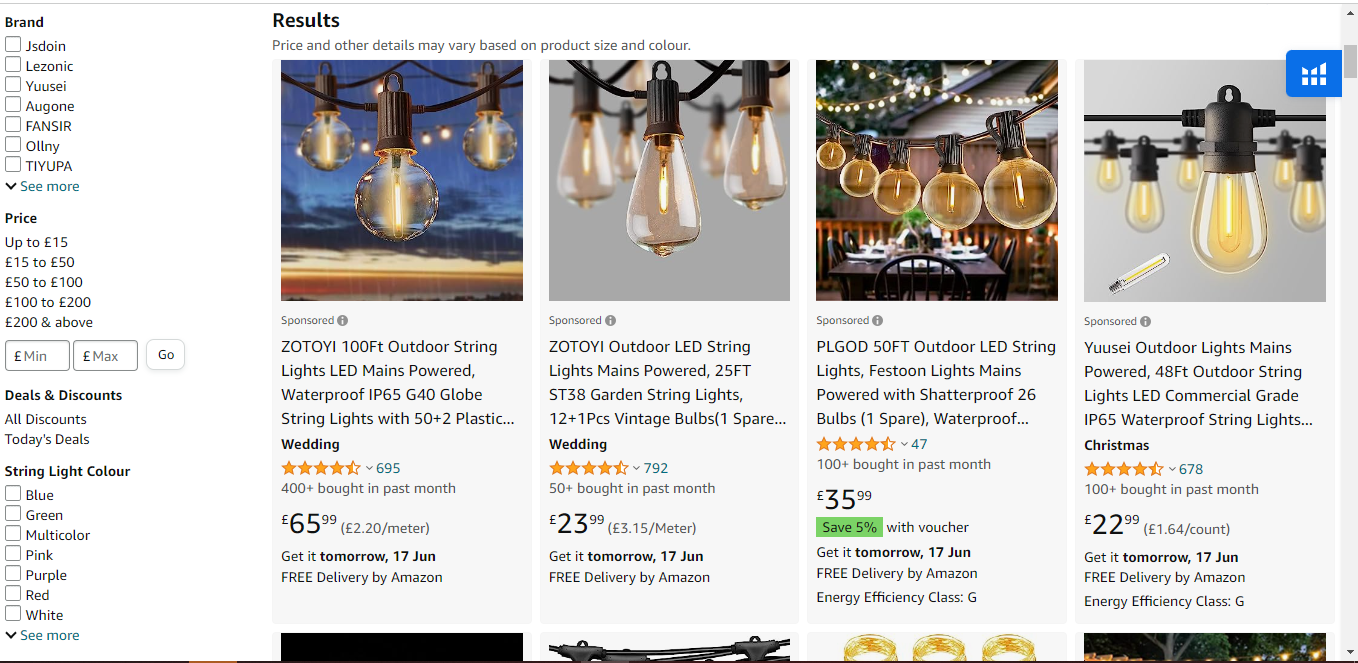Screen dimensions: 1358x663
Task: Click star rating of ZOTOYI 100Ft lights
Action: [321, 468]
